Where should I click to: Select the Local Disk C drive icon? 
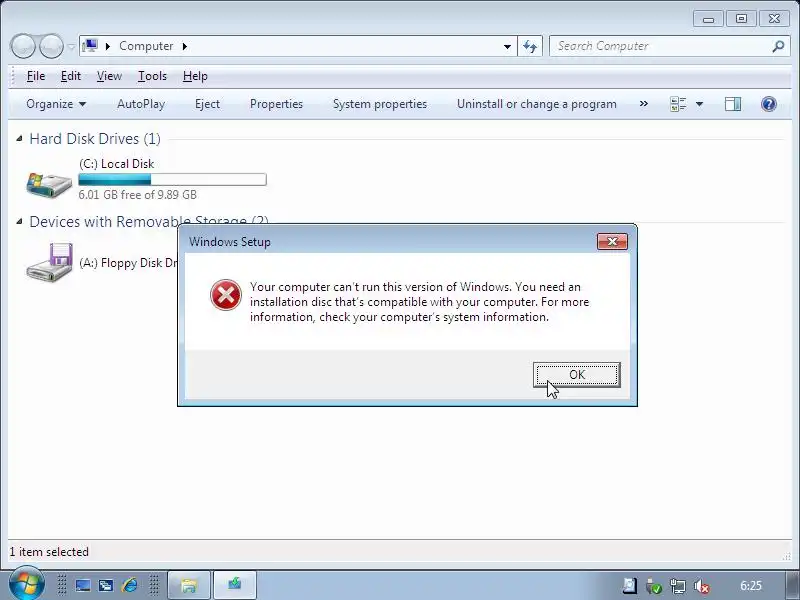point(49,184)
